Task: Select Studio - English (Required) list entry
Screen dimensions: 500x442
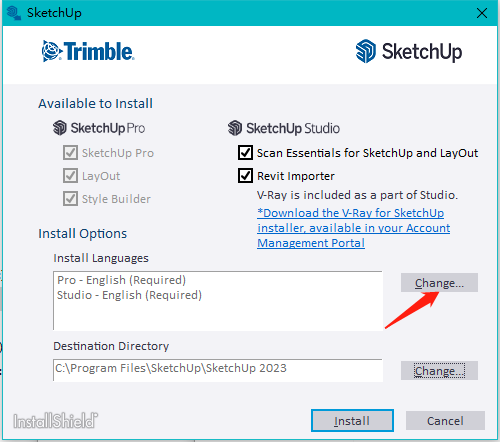Action: [129, 295]
